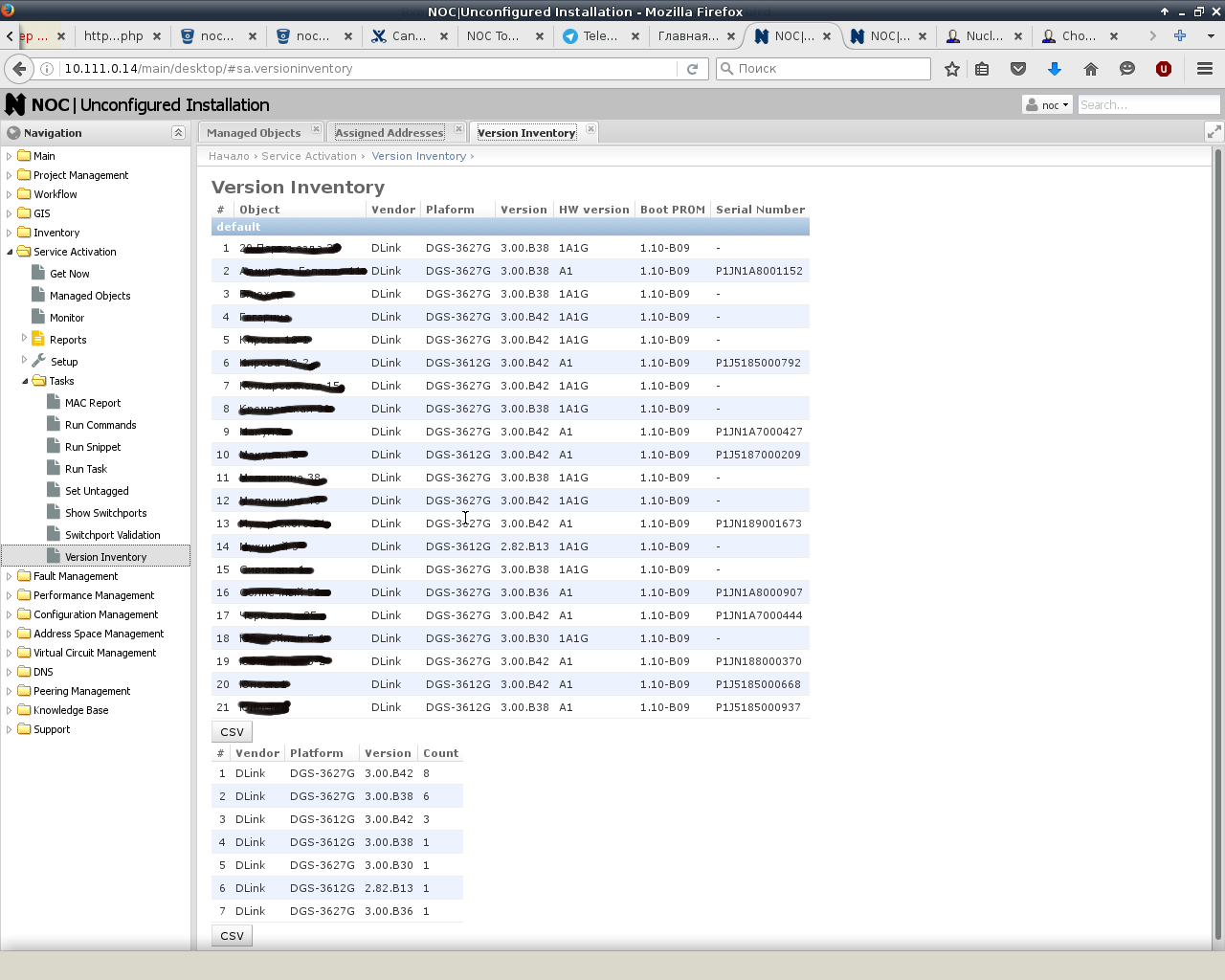Open Set Untagged under Tasks
1225x980 pixels.
pos(97,491)
